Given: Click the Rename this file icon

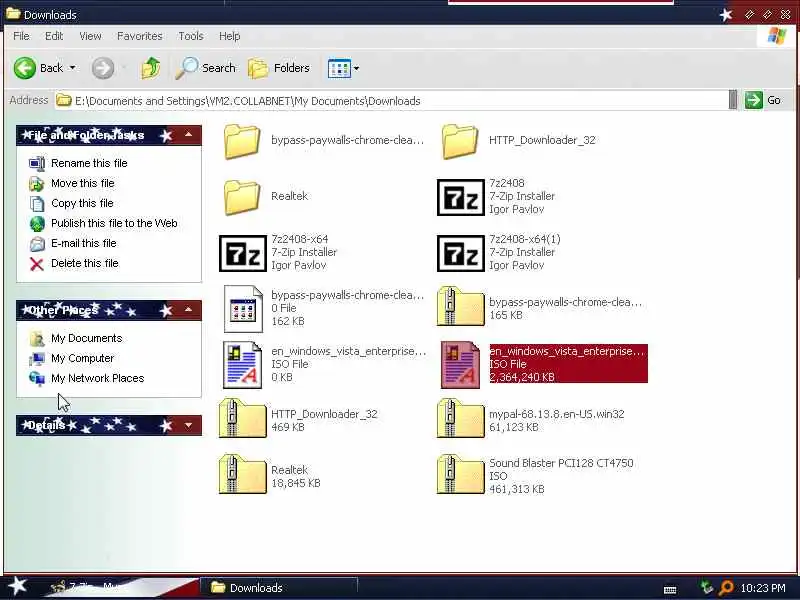Looking at the screenshot, I should coord(37,163).
